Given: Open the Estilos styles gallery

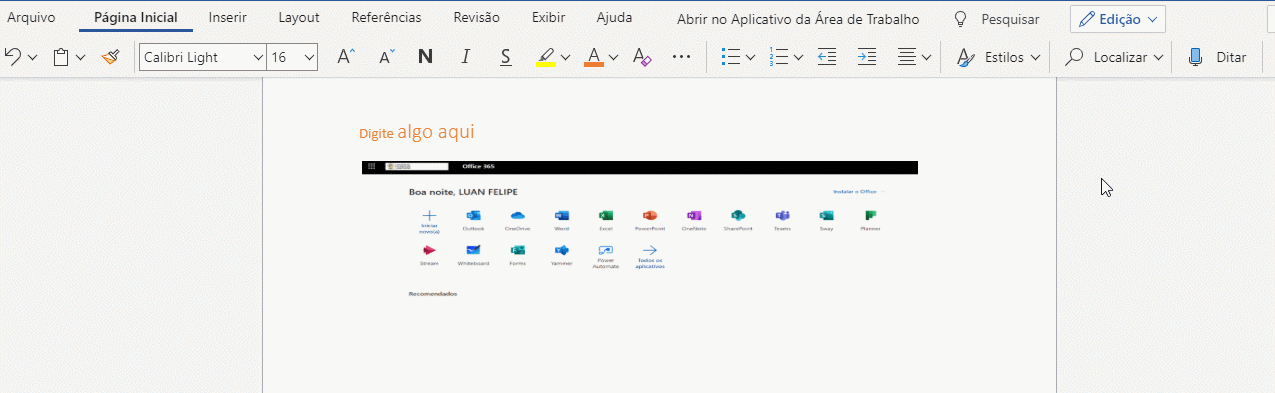Looking at the screenshot, I should 998,57.
